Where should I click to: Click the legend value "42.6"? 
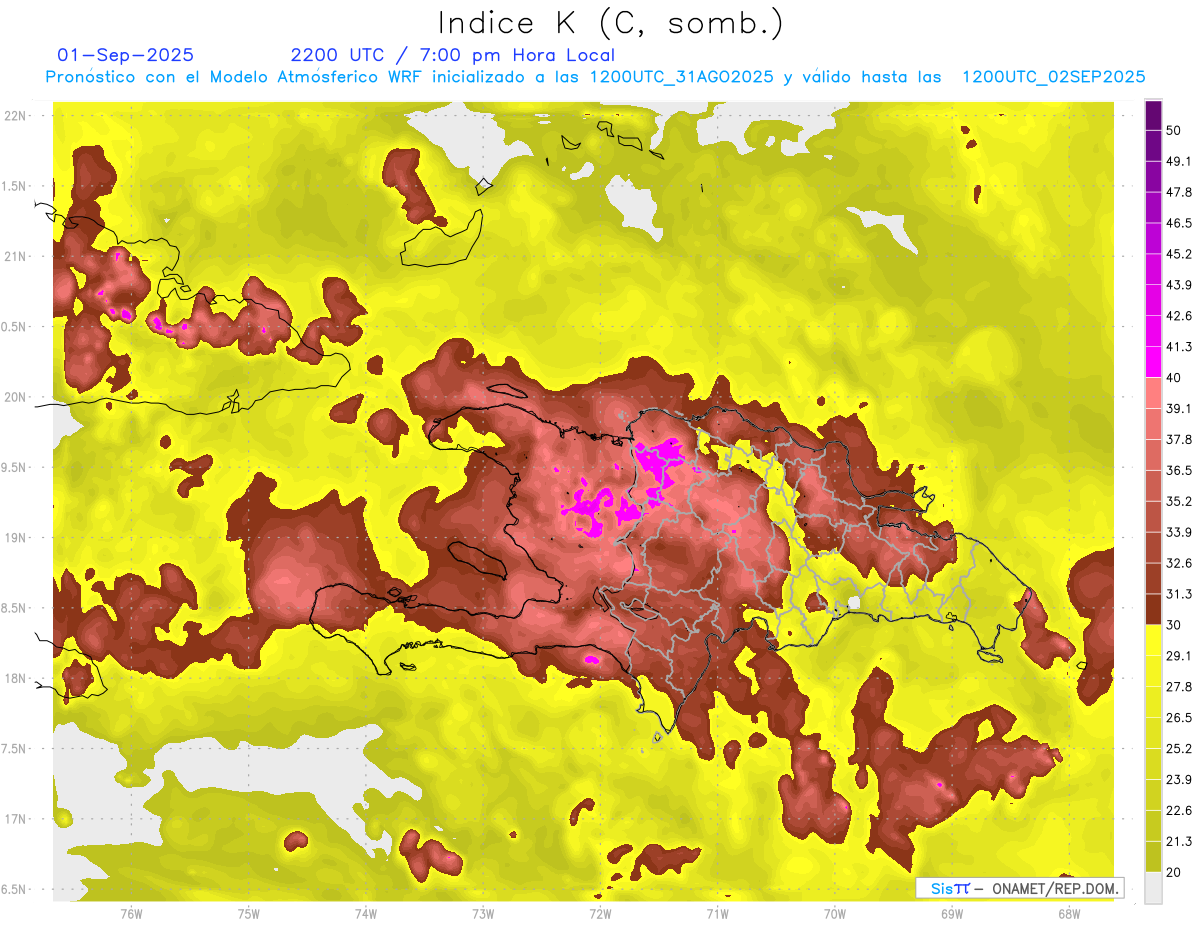pyautogui.click(x=1178, y=316)
